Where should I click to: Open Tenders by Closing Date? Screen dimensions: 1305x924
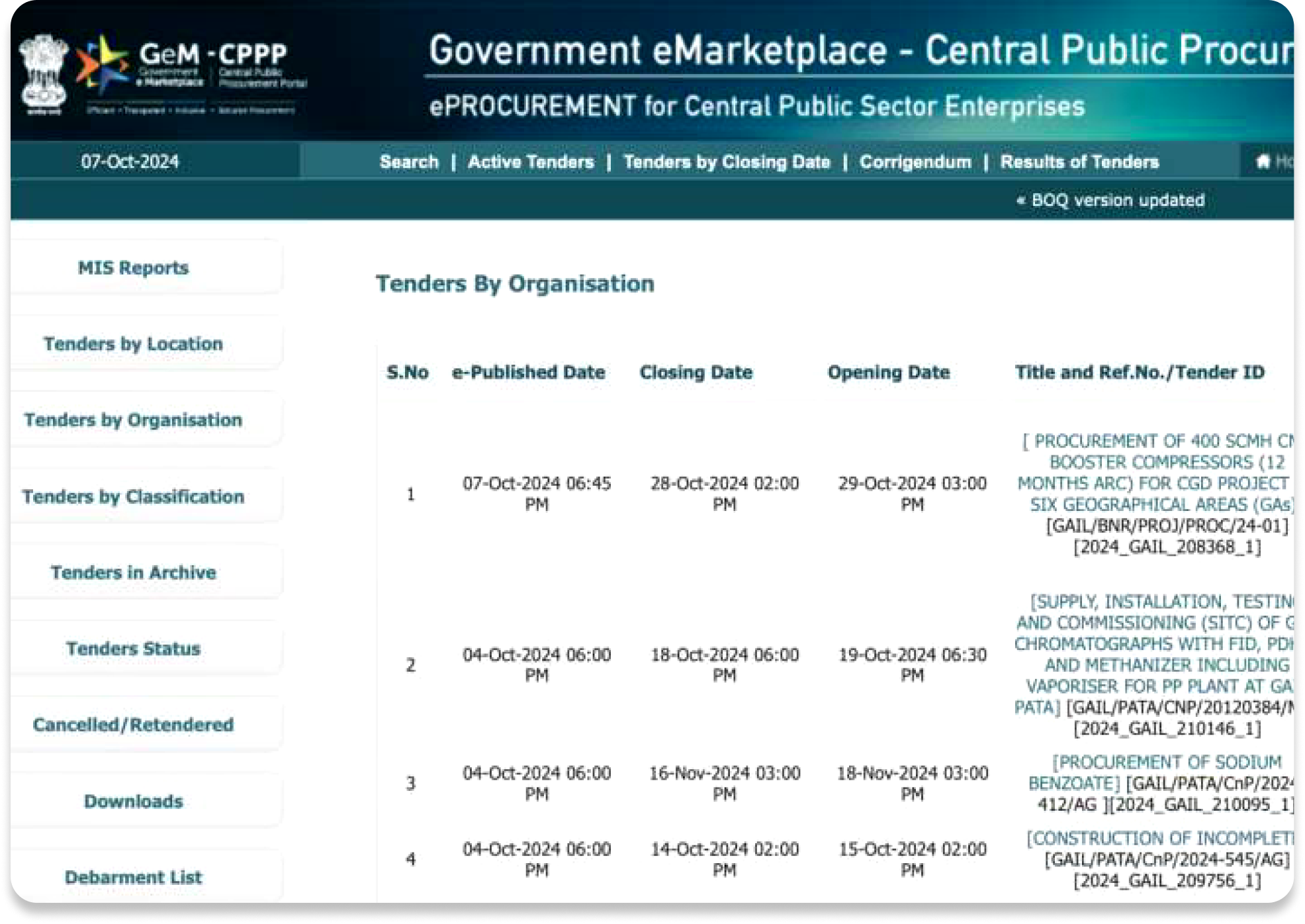727,162
